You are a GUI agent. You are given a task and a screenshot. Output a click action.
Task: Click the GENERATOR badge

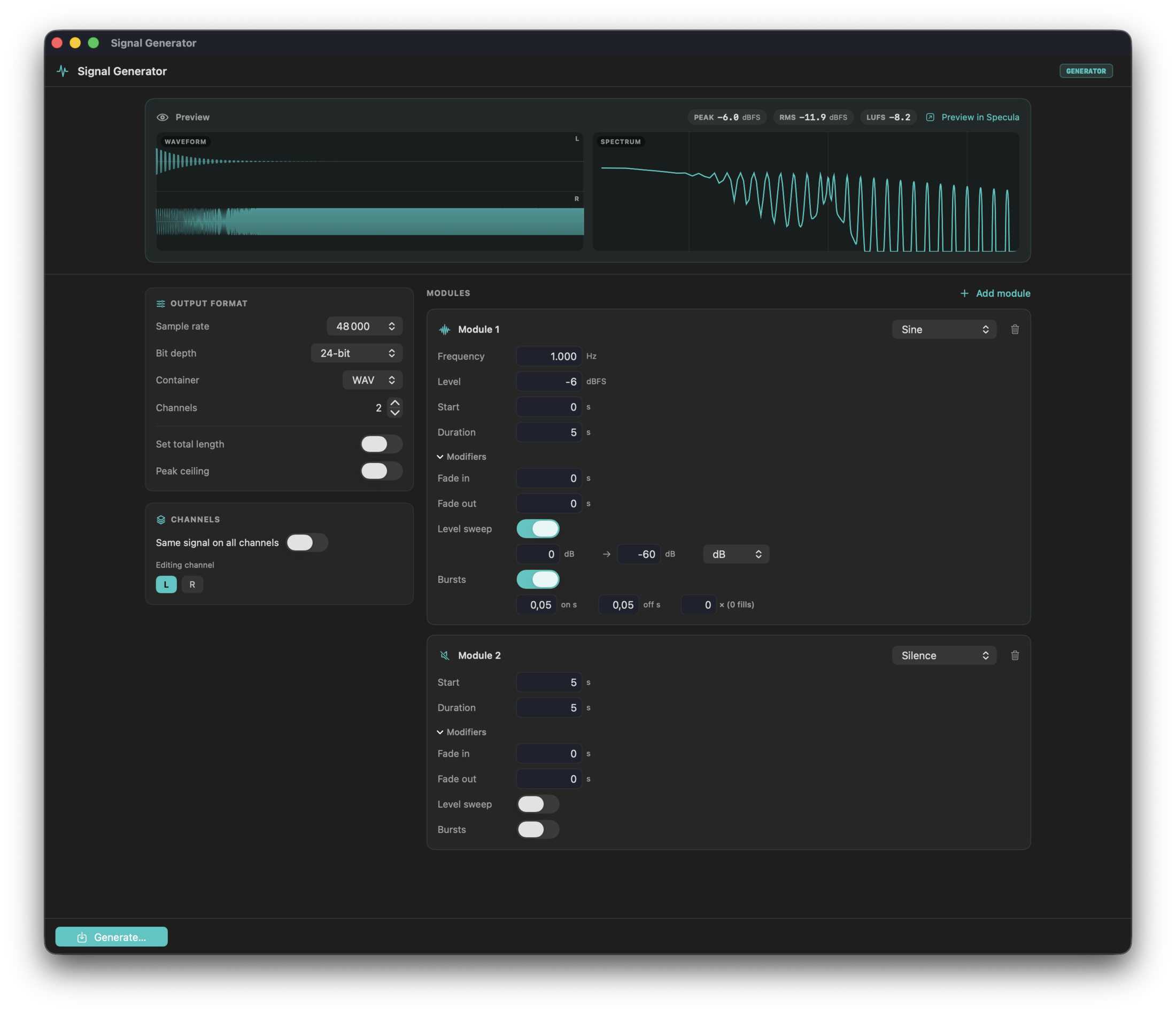1086,71
